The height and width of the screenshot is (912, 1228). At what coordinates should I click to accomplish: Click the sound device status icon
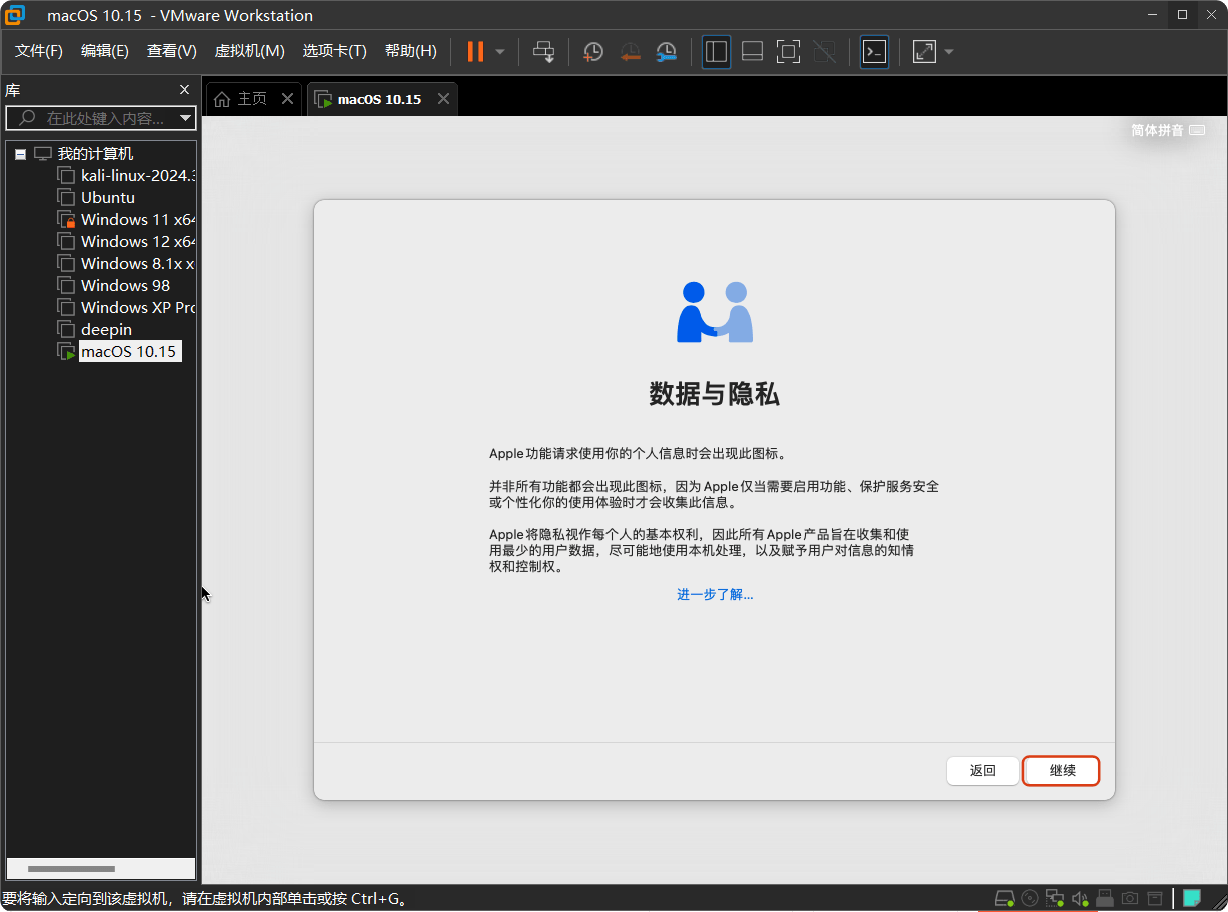tap(1080, 898)
